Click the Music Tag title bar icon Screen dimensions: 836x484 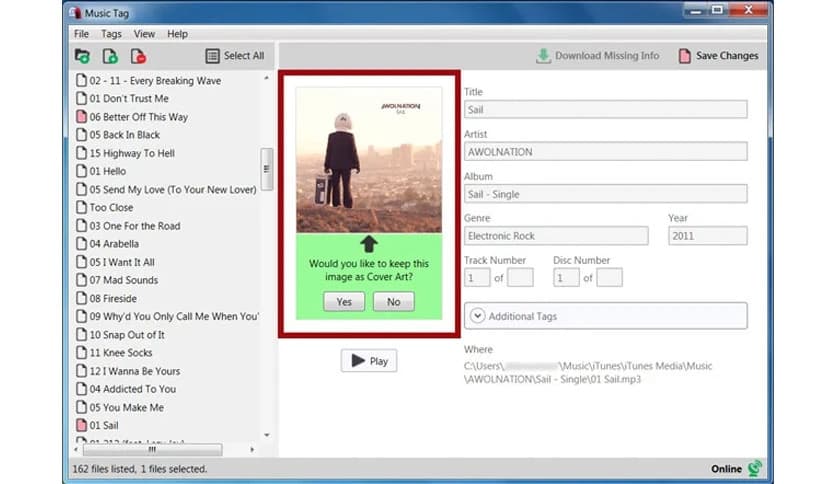75,12
